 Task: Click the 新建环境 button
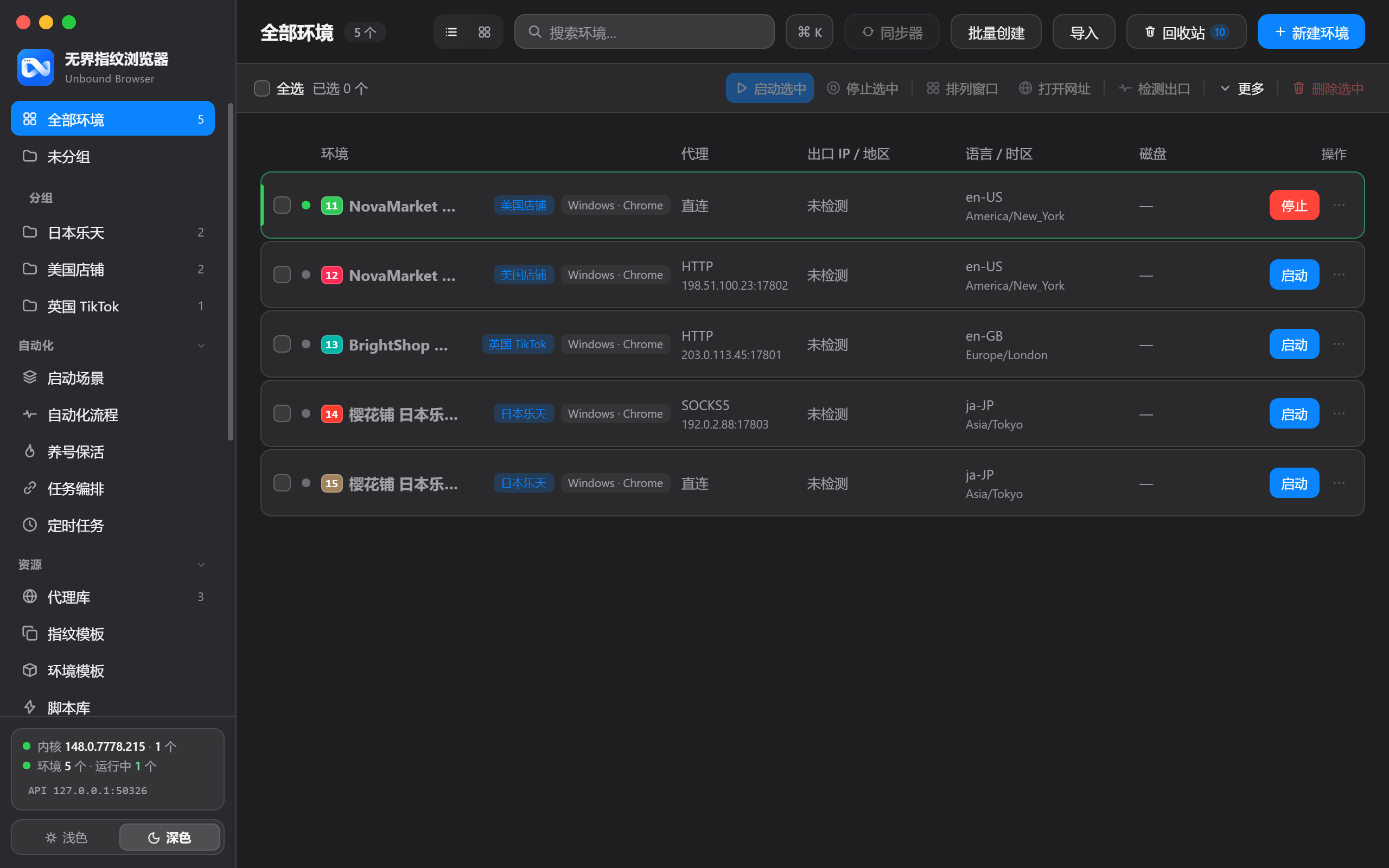(x=1311, y=32)
